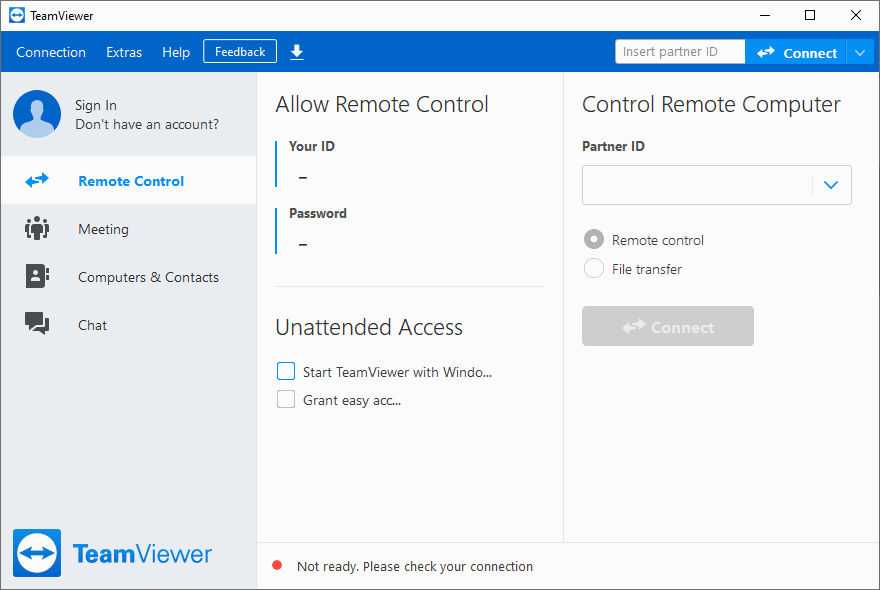The image size is (880, 590).
Task: Click the Sign In link
Action: [x=96, y=105]
